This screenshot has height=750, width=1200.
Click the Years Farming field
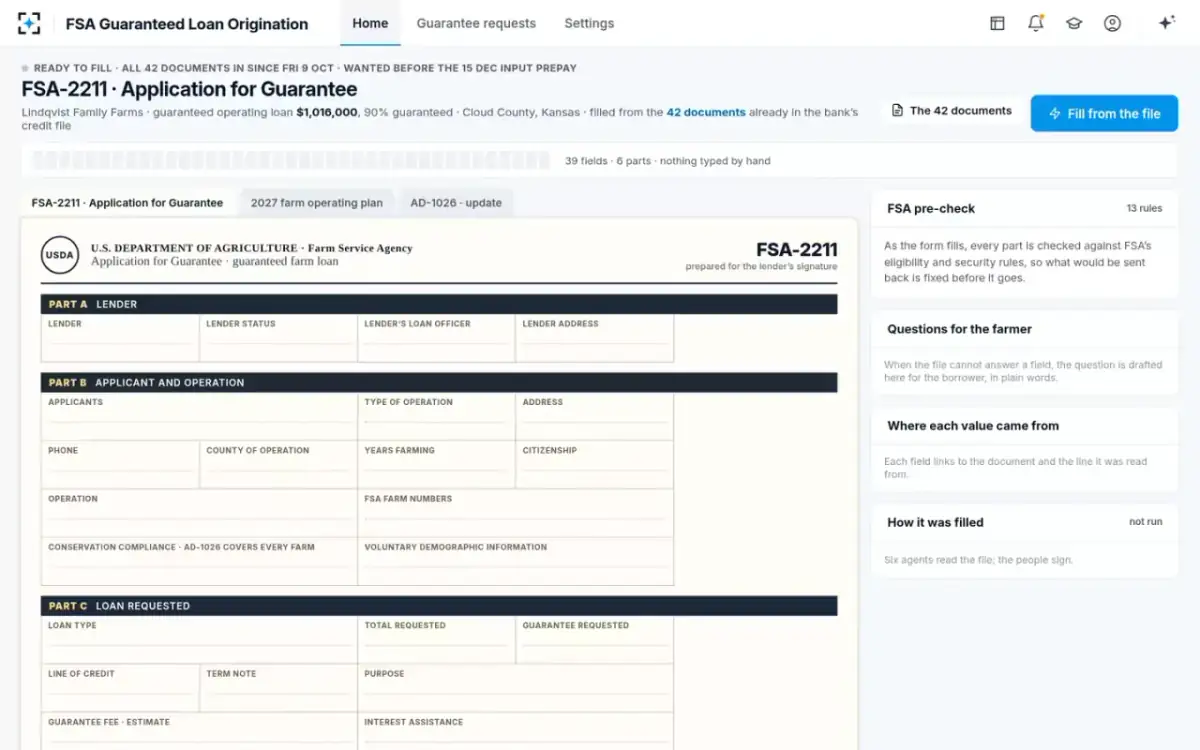coord(436,465)
